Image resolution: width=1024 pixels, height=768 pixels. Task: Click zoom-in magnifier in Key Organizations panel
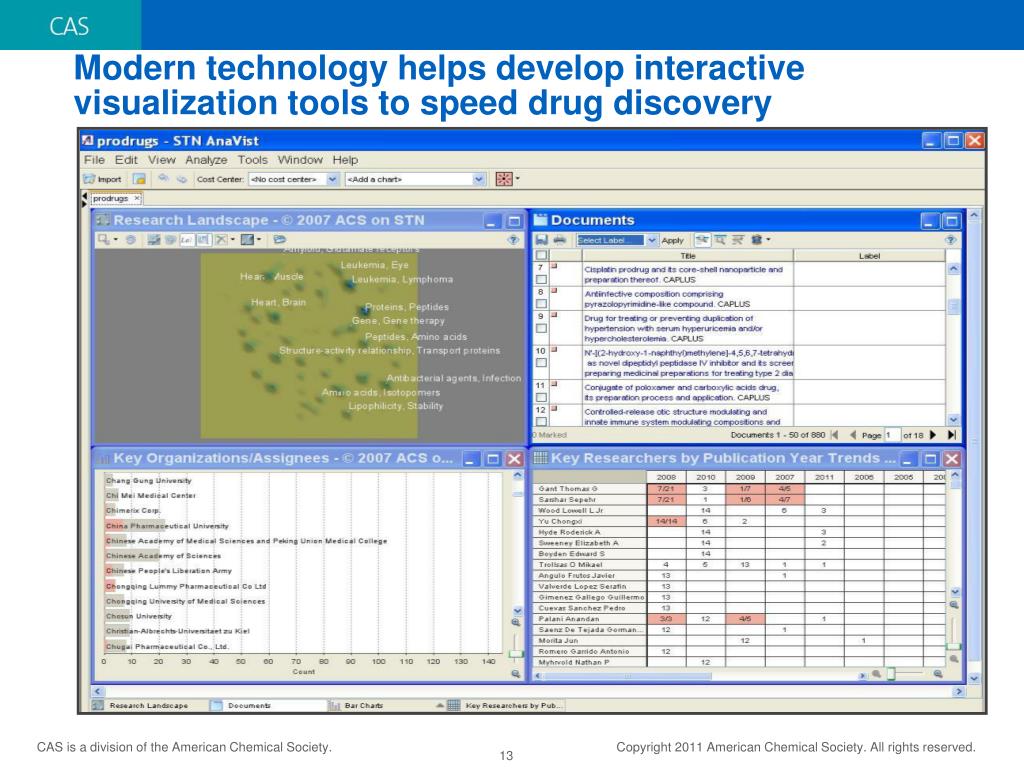(x=516, y=622)
